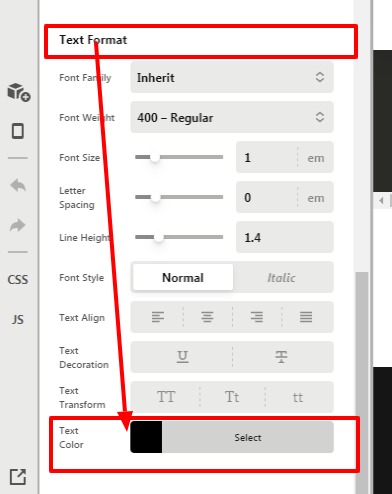Apply underline text decoration
The height and width of the screenshot is (494, 392).
[182, 357]
